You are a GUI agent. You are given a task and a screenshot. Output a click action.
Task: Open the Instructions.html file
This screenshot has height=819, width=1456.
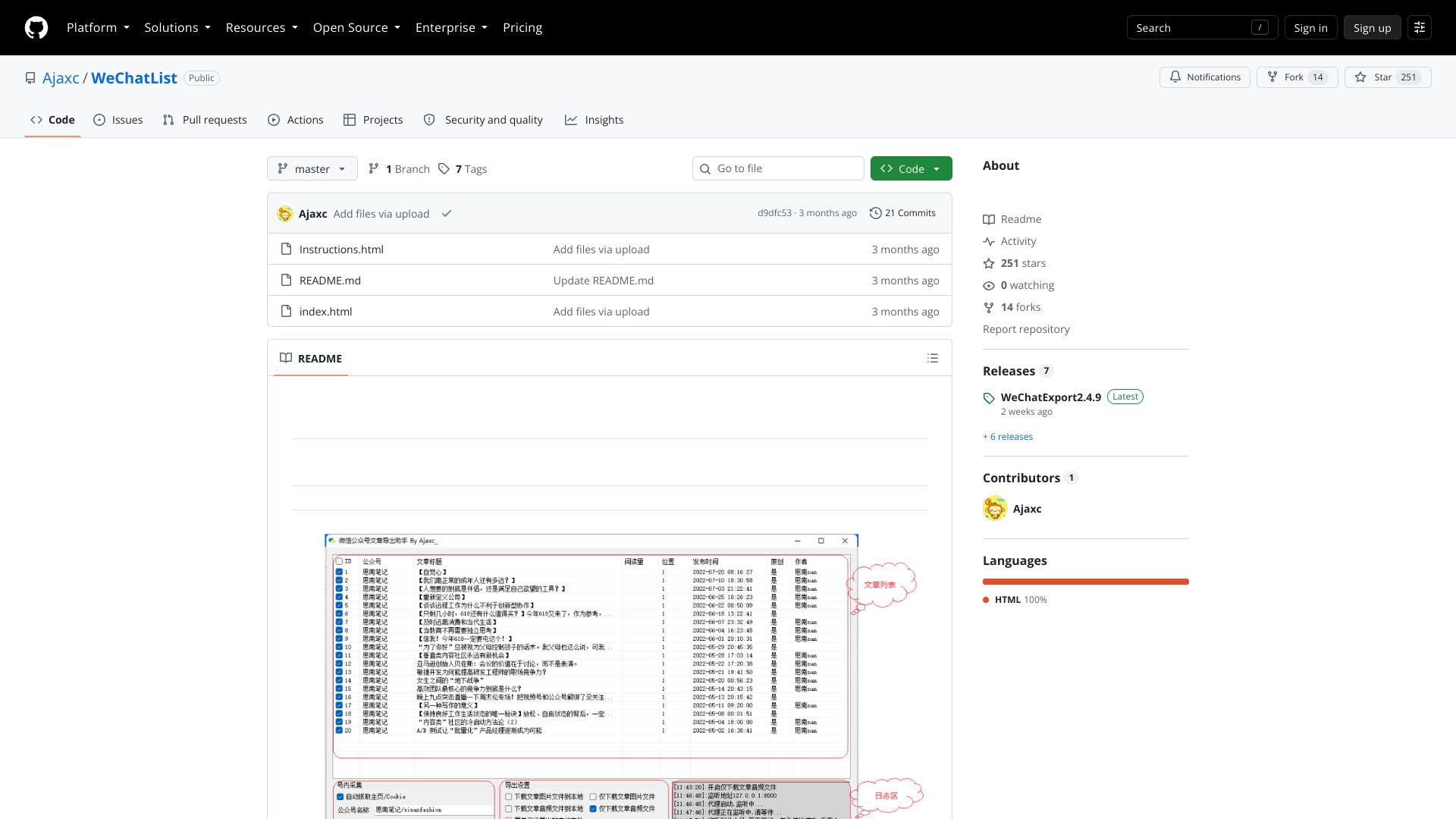(x=341, y=249)
